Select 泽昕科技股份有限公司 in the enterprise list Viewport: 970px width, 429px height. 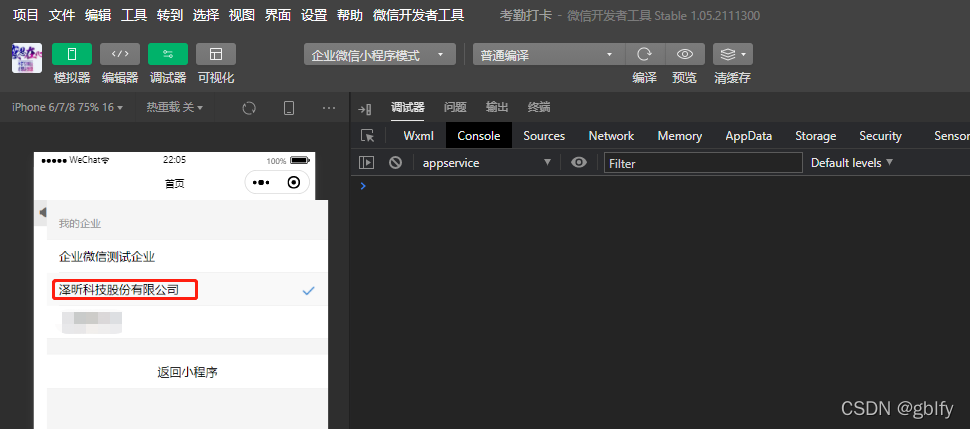click(187, 289)
